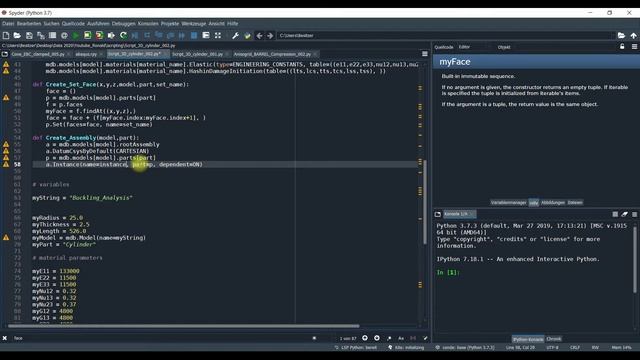Save the current file via the toolbar

click(29, 36)
